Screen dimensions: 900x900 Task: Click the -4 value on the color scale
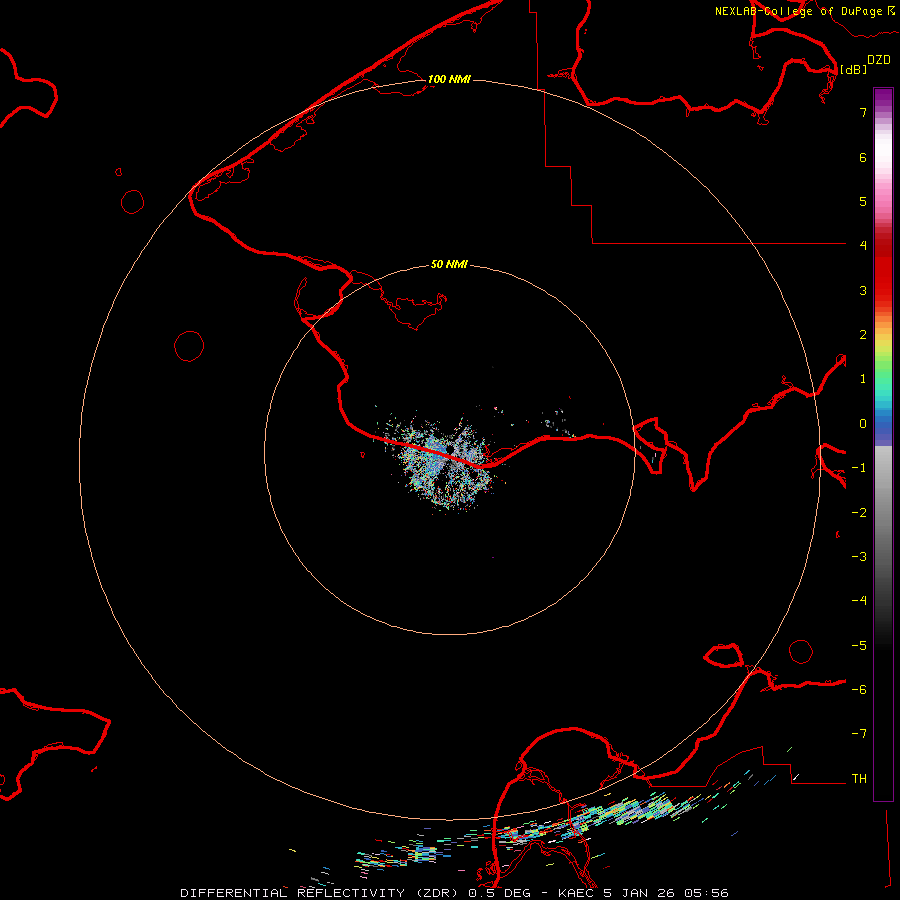[859, 600]
